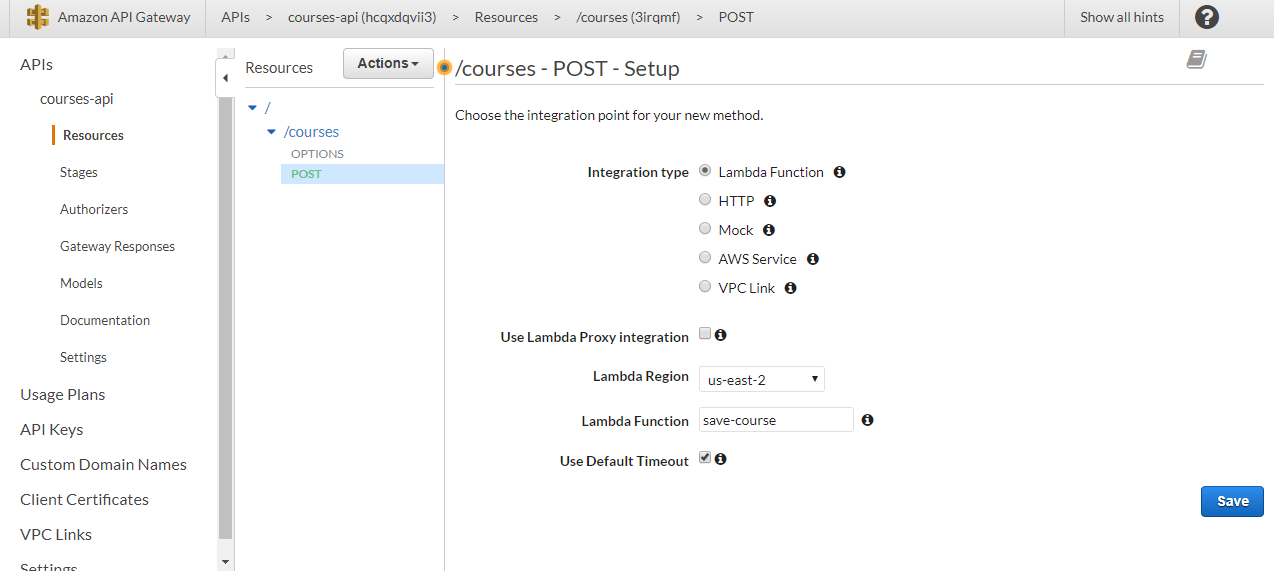1274x576 pixels.
Task: Show info icon for Lambda Proxy integration
Action: [720, 335]
